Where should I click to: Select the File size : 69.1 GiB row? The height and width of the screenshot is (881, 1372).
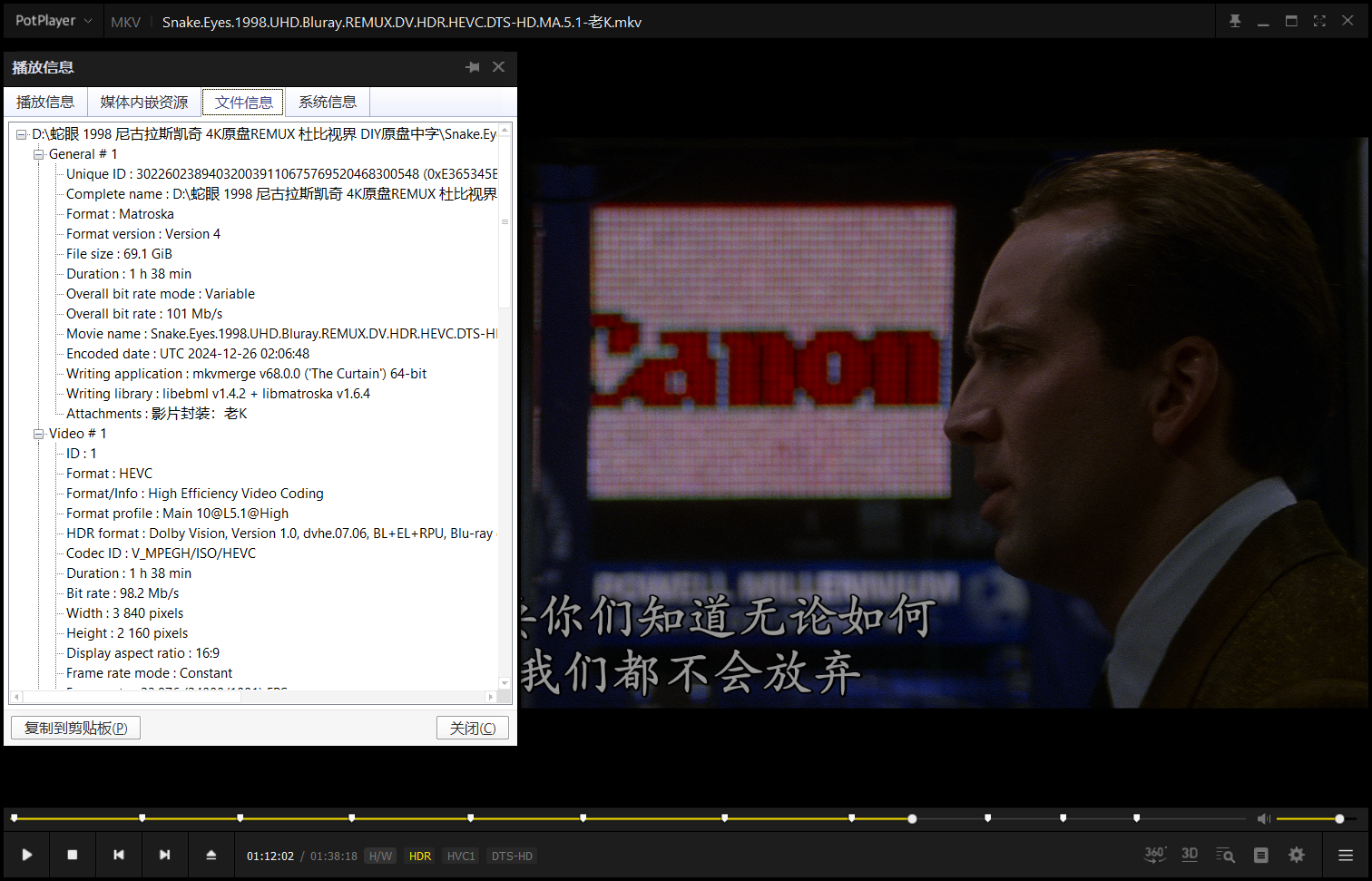pos(119,254)
